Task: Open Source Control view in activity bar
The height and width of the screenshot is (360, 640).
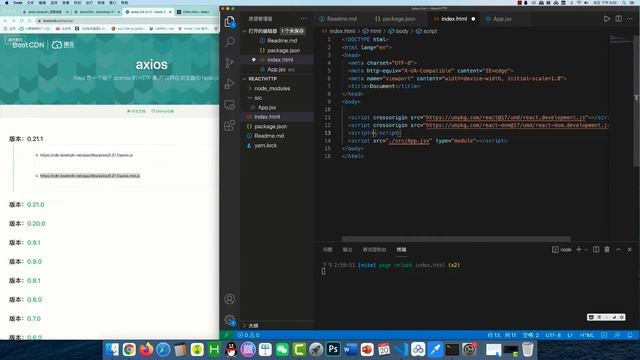Action: tap(230, 62)
